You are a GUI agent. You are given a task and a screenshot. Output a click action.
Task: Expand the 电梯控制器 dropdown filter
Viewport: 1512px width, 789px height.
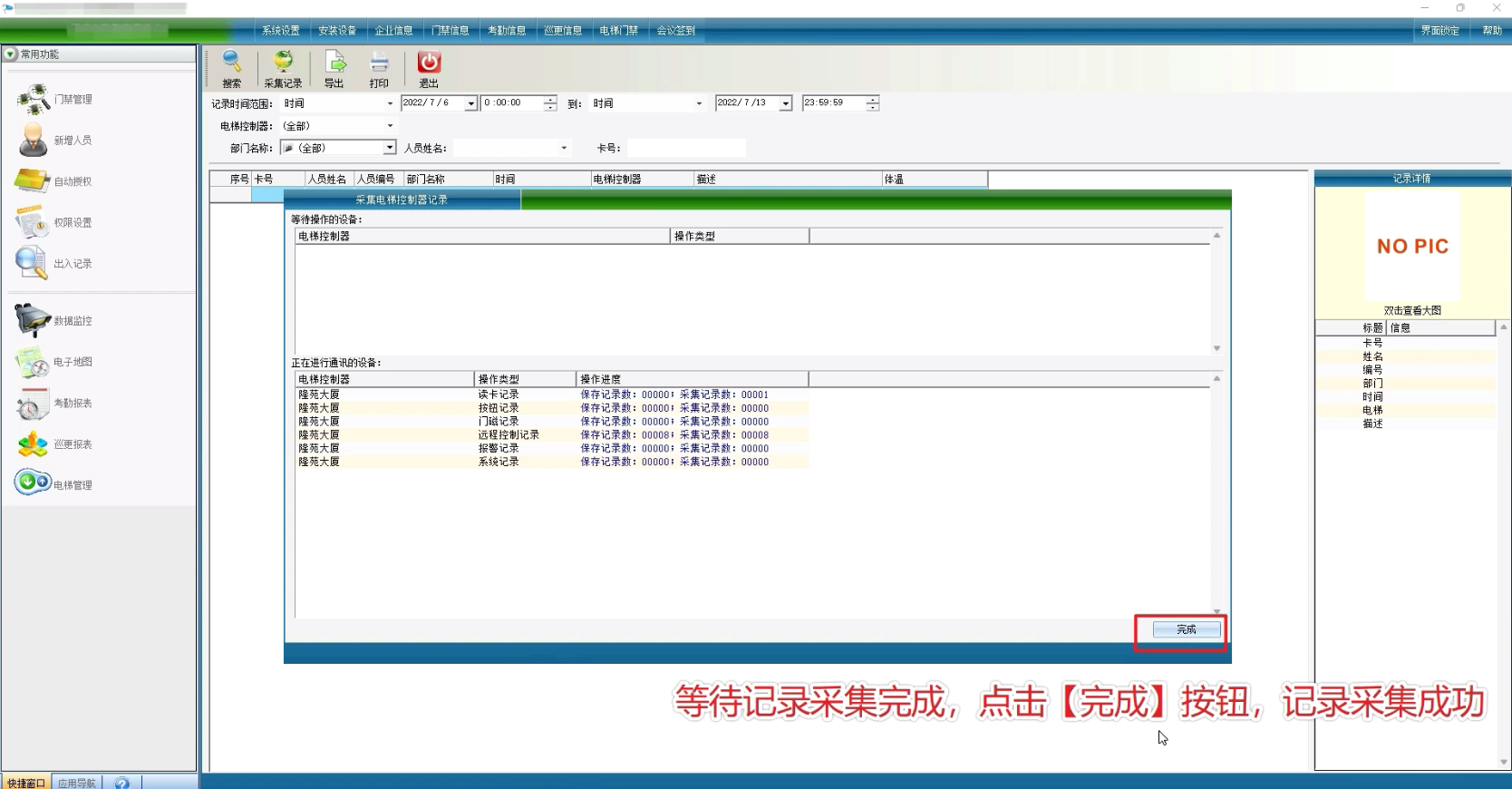pyautogui.click(x=390, y=126)
